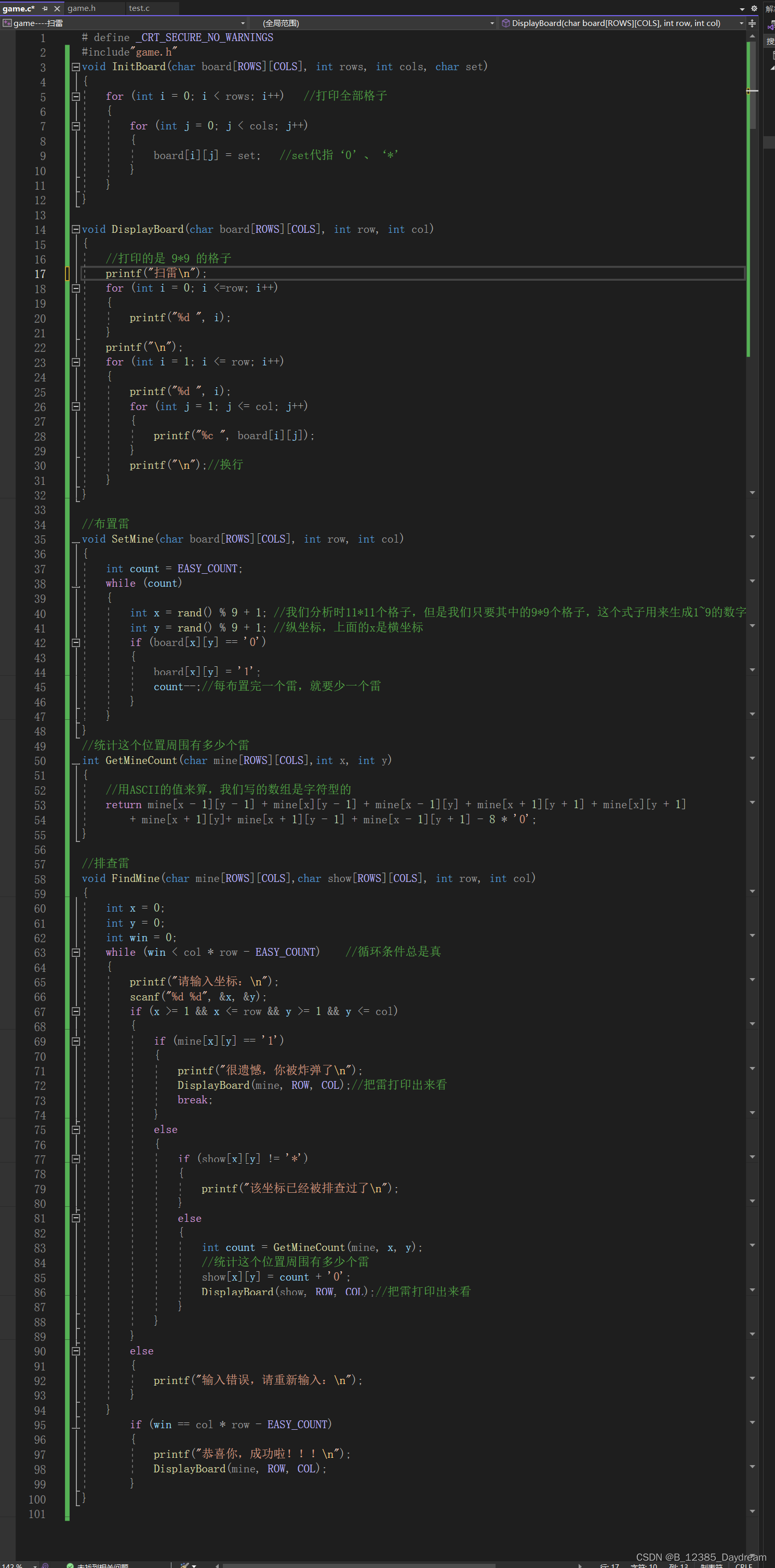775x1568 pixels.
Task: Click the GetMineCount function definition name
Action: (141, 761)
